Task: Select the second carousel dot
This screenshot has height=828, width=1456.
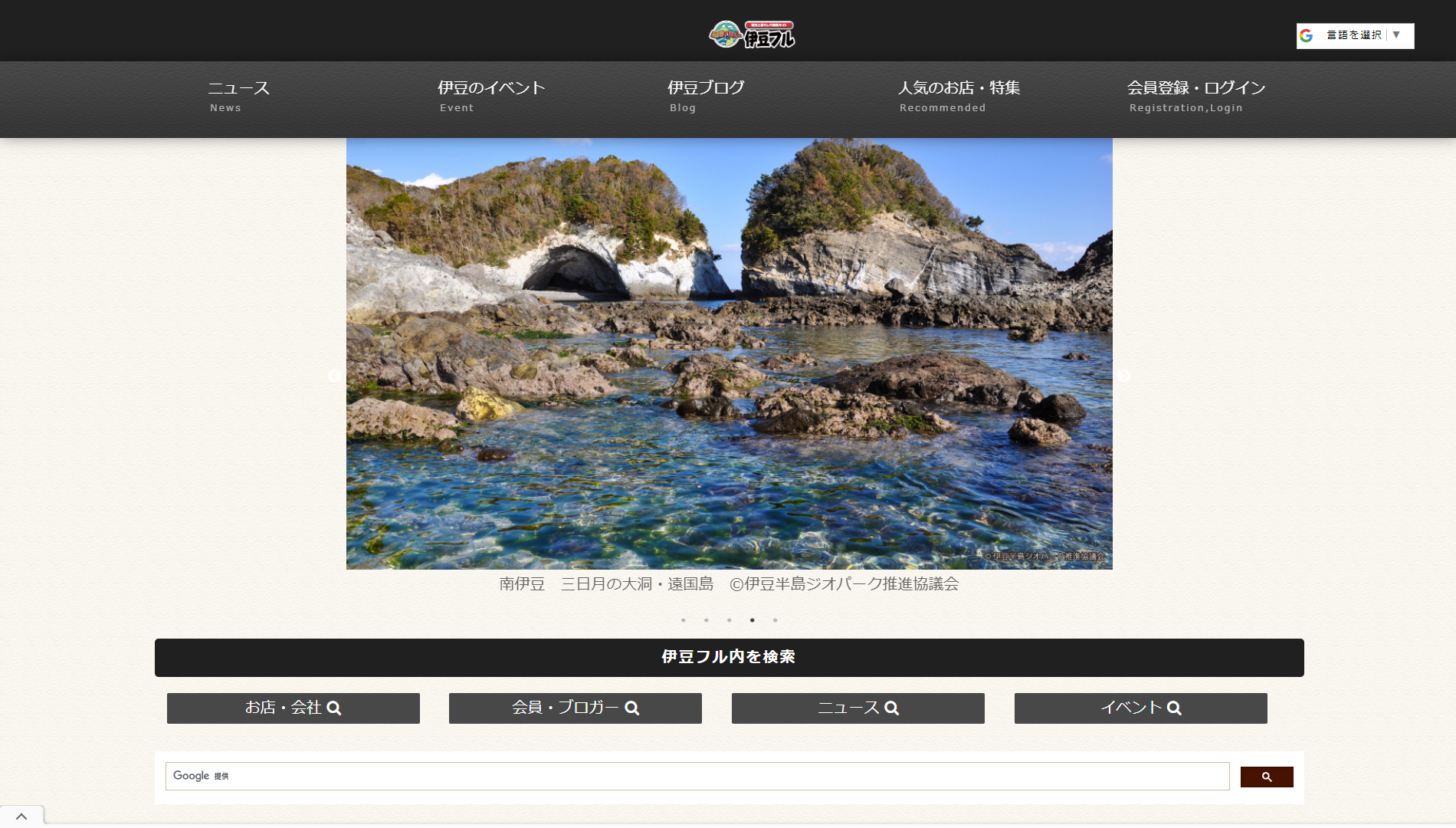Action: pos(707,620)
